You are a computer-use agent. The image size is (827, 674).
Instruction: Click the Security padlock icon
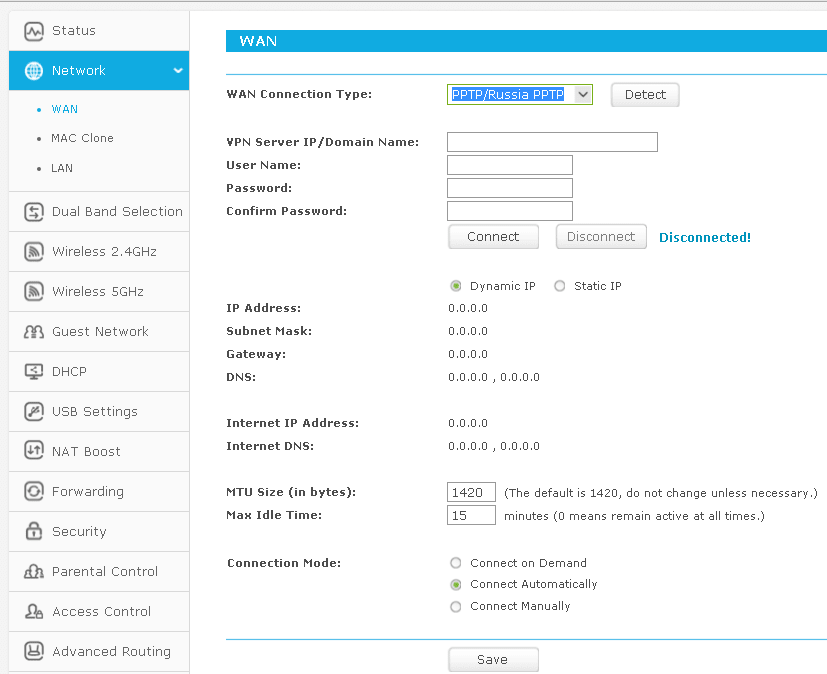coord(34,532)
